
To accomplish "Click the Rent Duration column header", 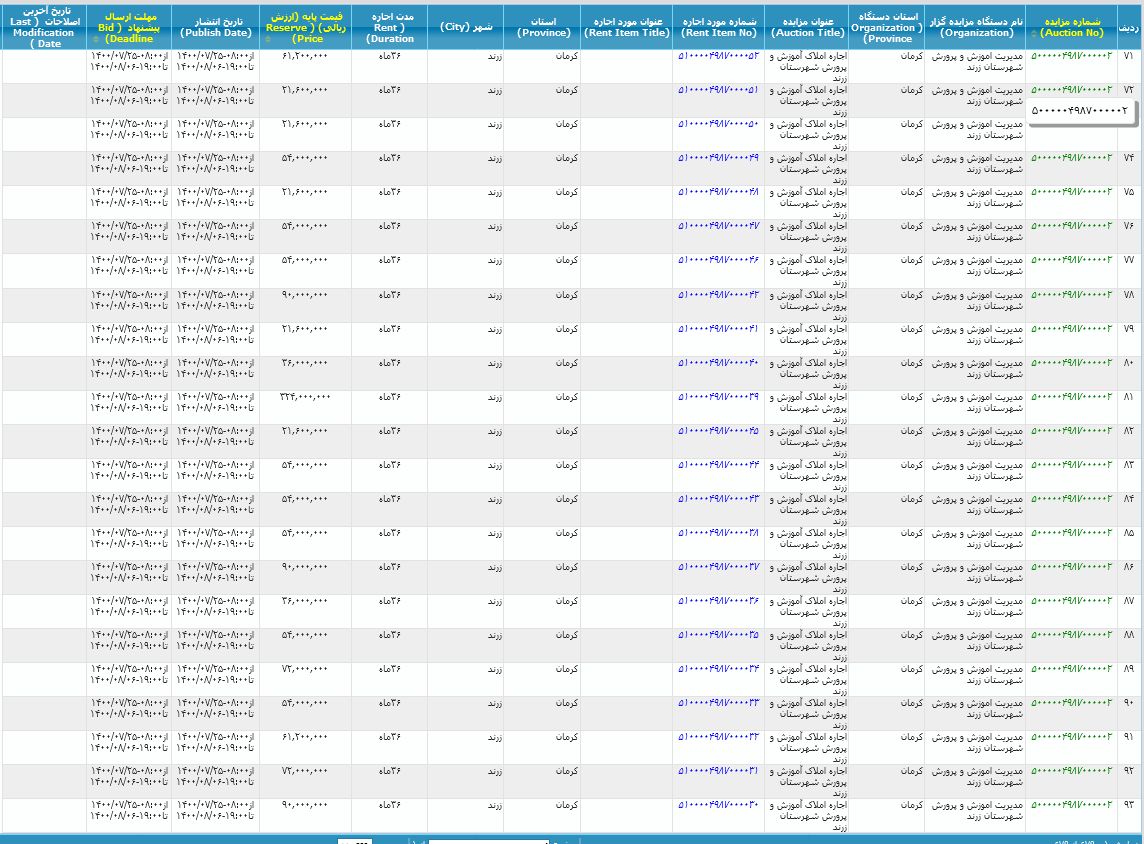I will (390, 27).
